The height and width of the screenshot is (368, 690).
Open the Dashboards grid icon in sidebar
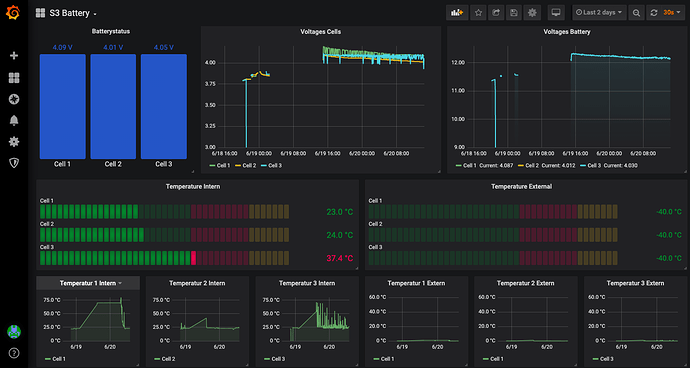tap(14, 78)
